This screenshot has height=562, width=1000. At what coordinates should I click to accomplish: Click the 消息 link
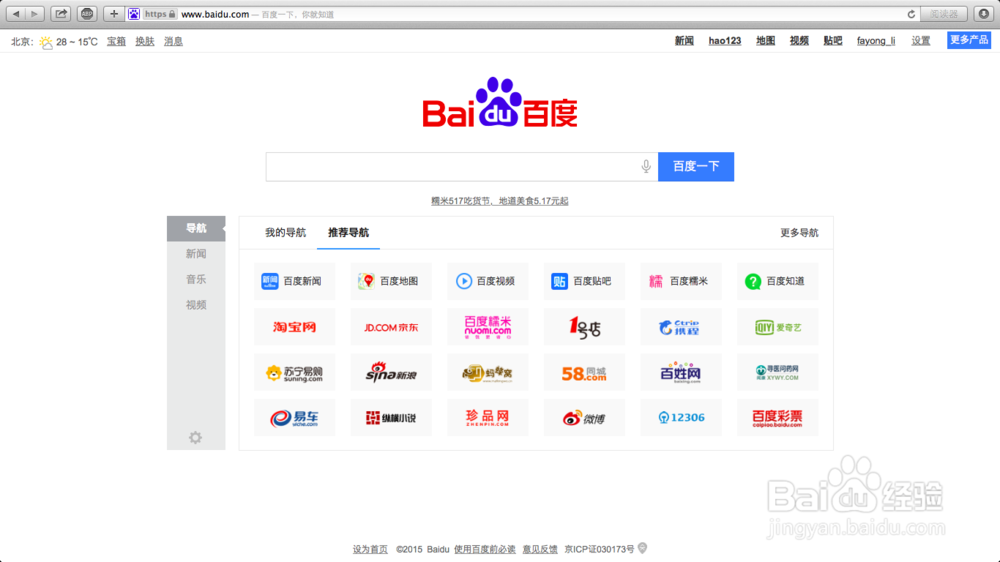tap(173, 41)
